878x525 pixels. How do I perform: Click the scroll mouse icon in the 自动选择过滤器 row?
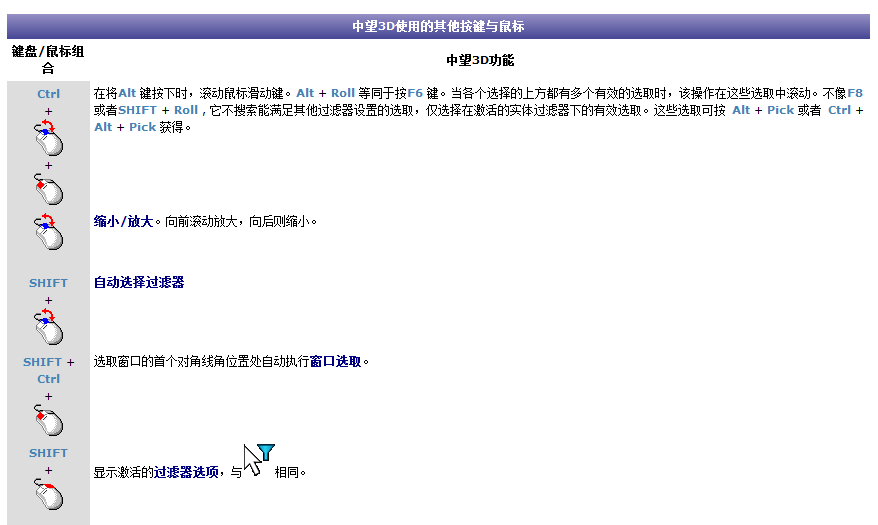(x=48, y=327)
